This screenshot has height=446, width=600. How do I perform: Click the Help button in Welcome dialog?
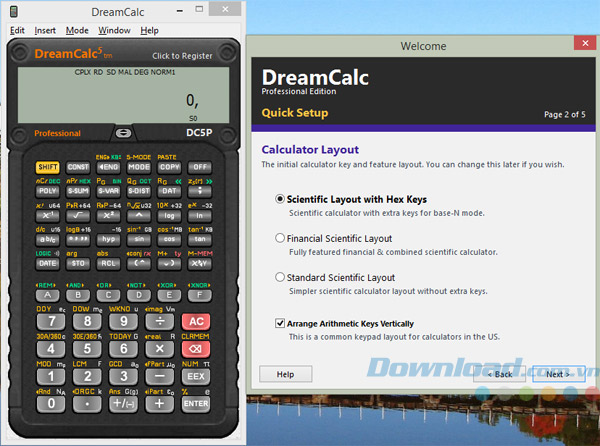pyautogui.click(x=285, y=374)
